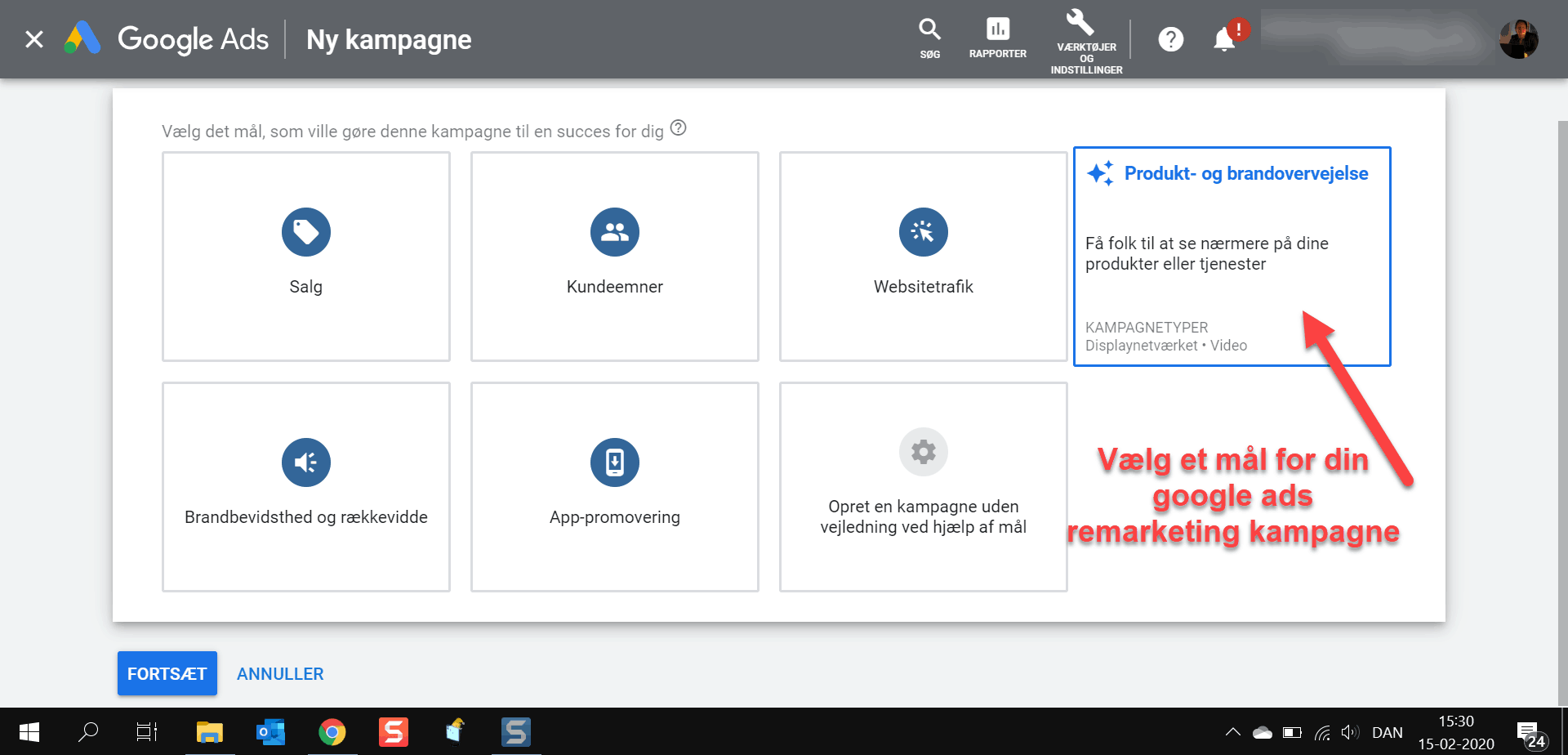The width and height of the screenshot is (1568, 755).
Task: Open the help question mark in header
Action: pos(1170,39)
